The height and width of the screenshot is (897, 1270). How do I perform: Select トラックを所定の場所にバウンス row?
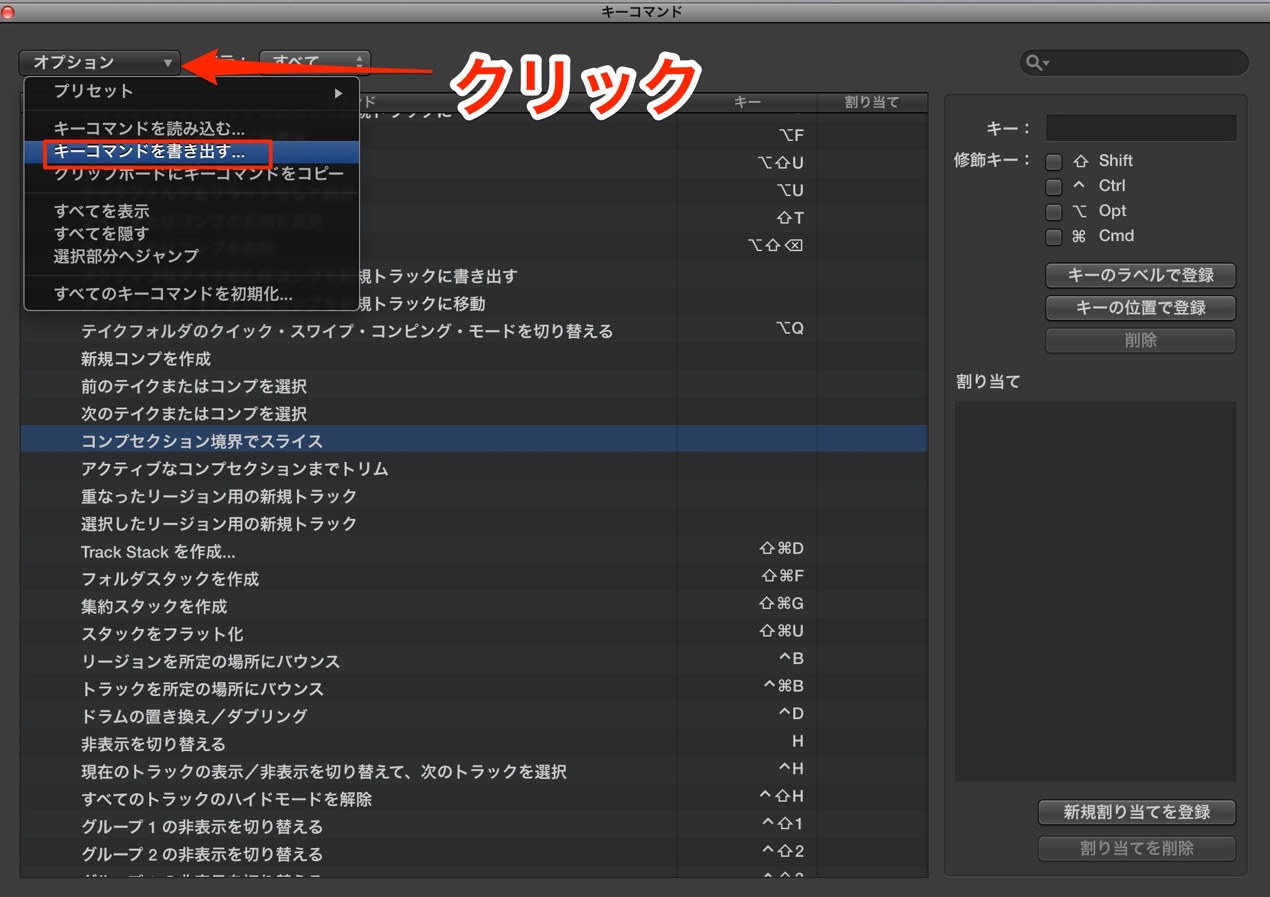(474, 689)
